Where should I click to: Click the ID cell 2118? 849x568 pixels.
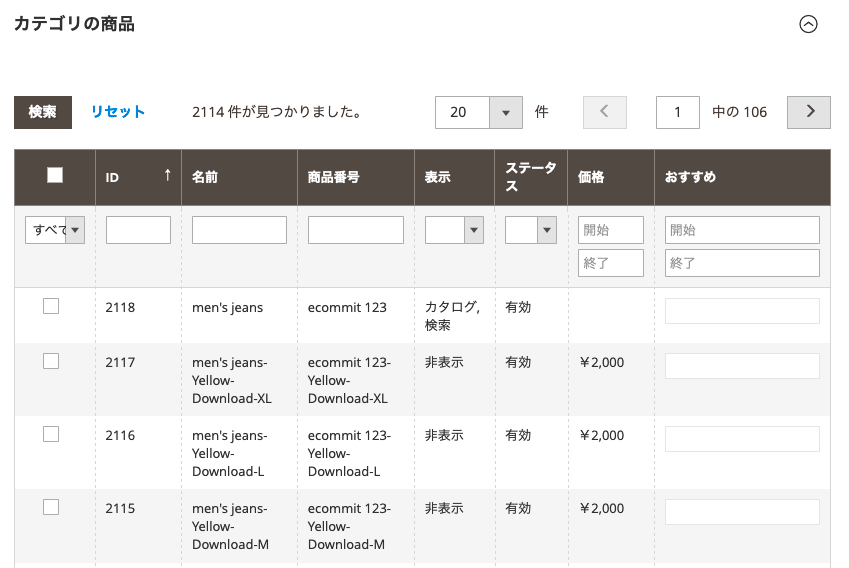point(120,308)
